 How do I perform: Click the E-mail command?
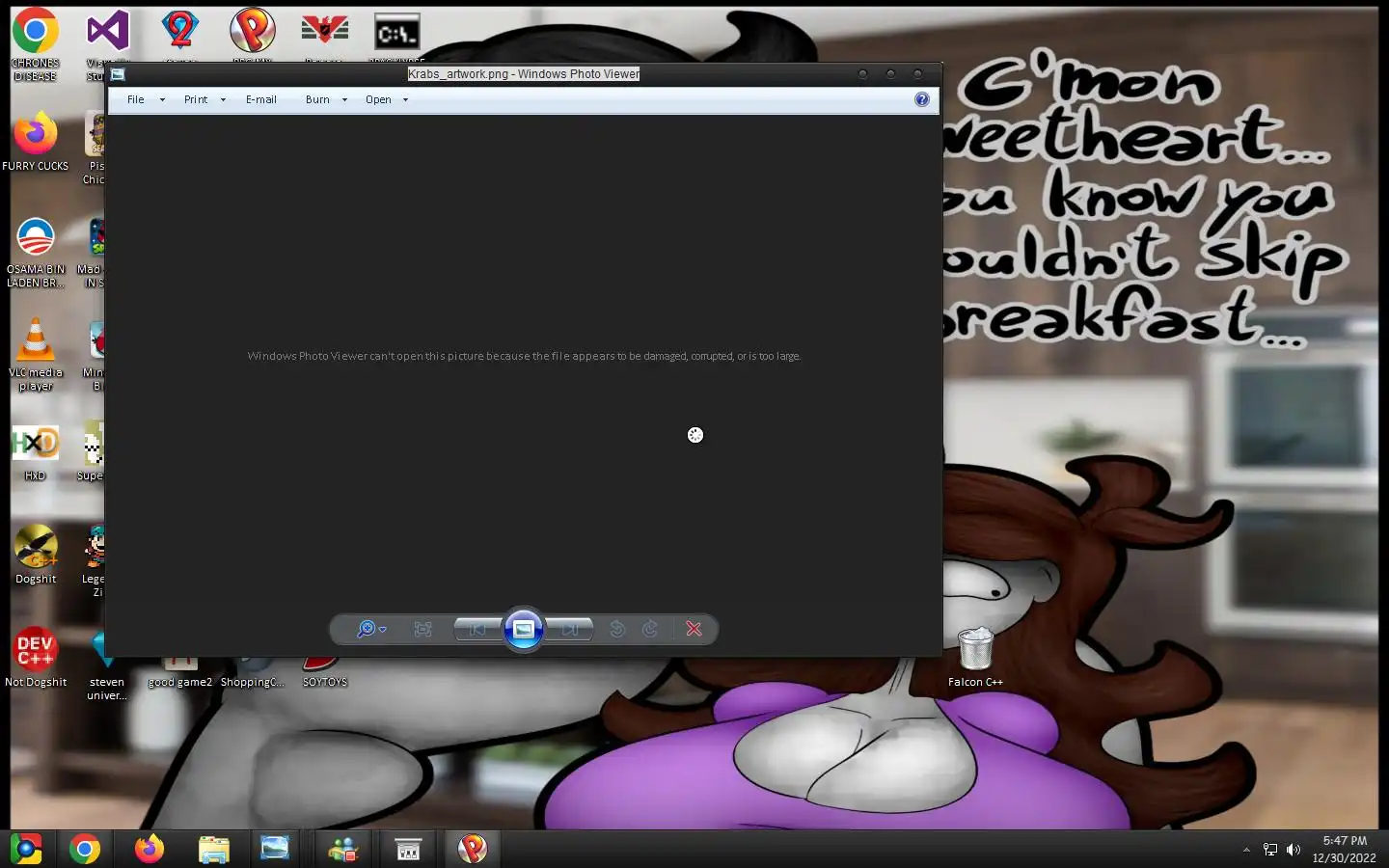[x=261, y=99]
